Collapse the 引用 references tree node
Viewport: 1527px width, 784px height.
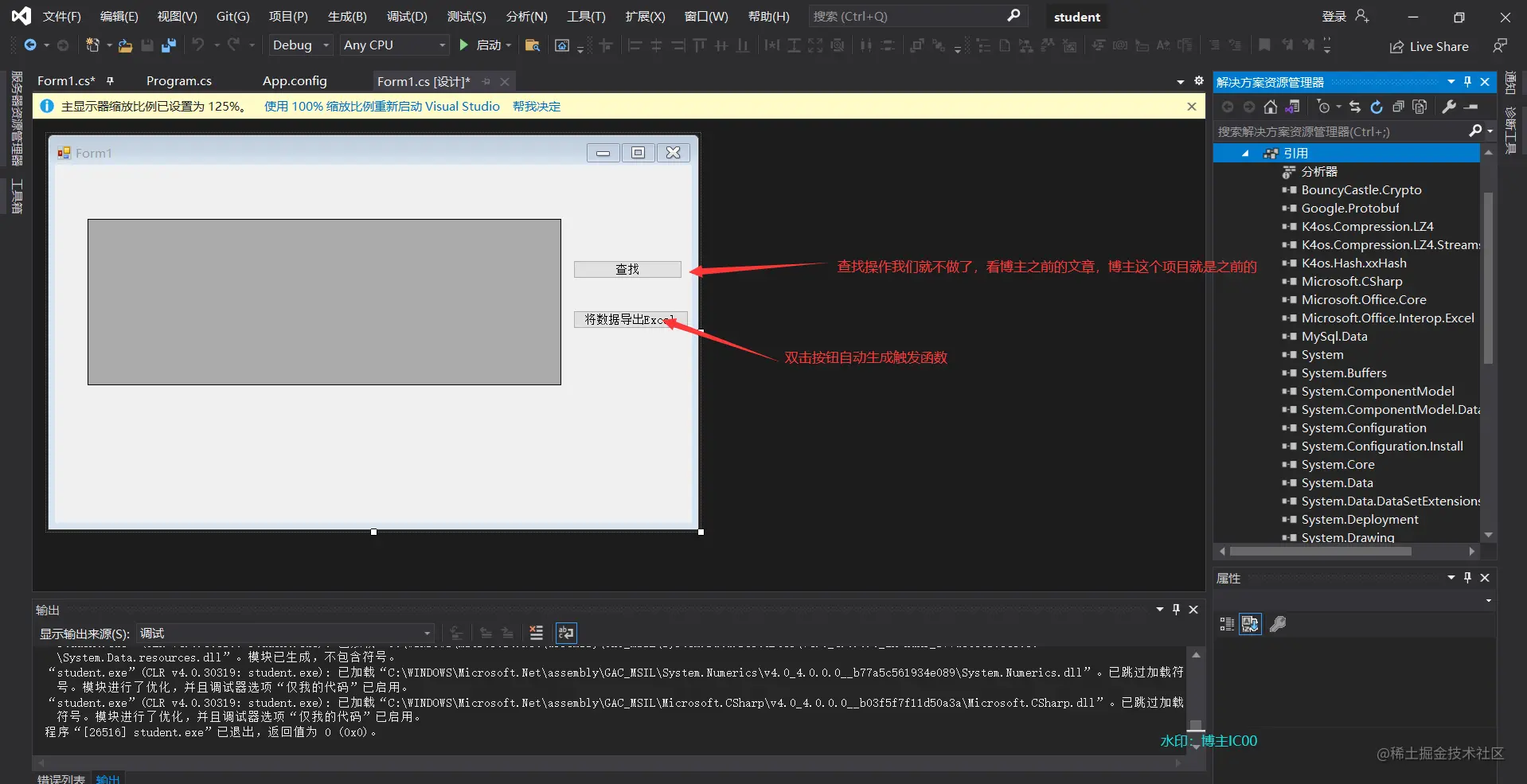pyautogui.click(x=1245, y=154)
